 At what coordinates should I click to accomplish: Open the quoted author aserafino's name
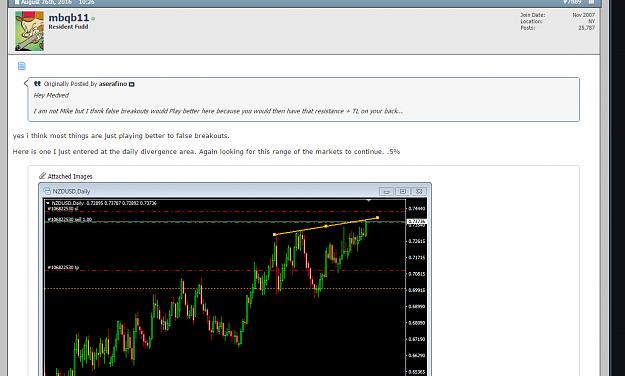pyautogui.click(x=113, y=84)
